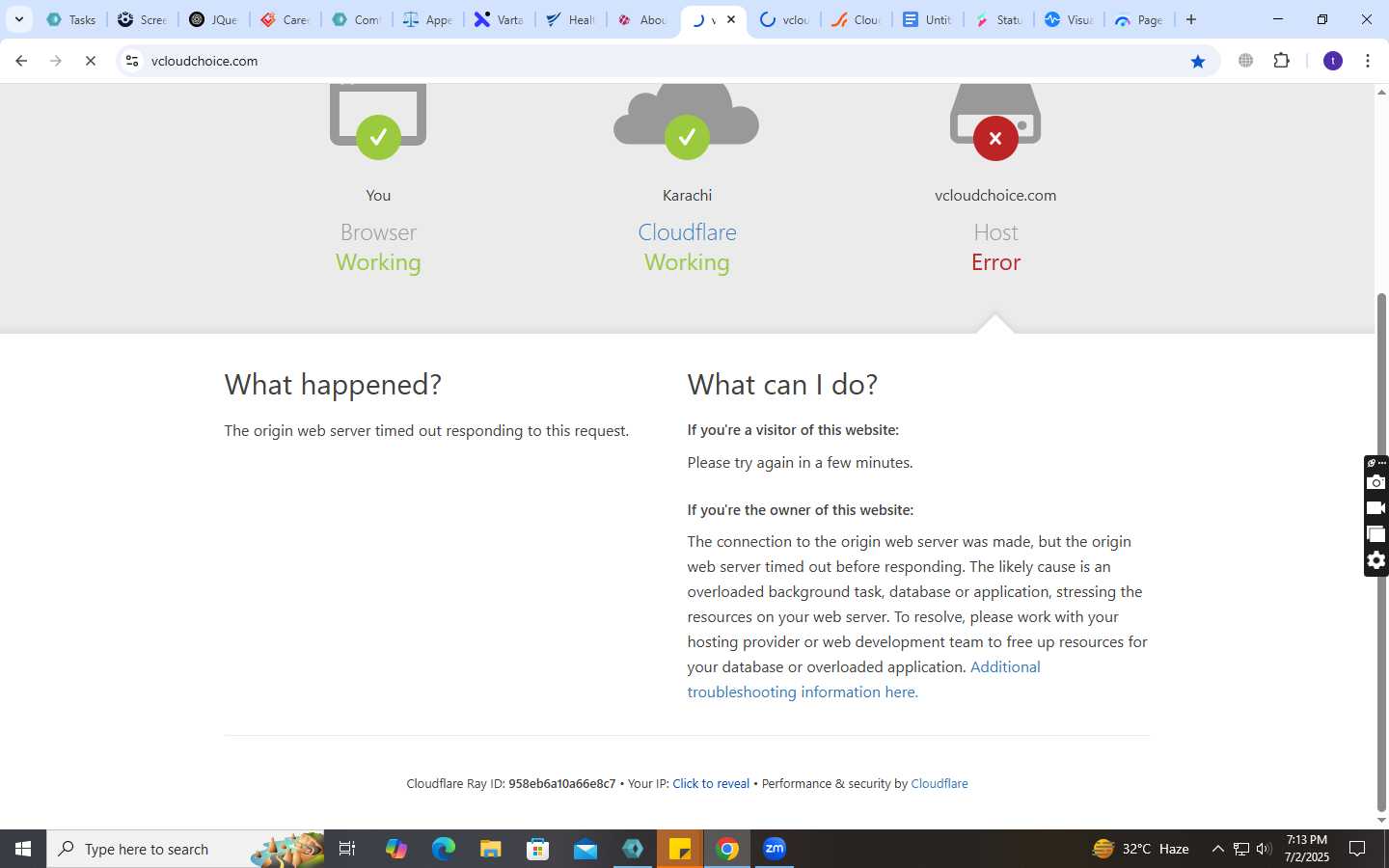The height and width of the screenshot is (868, 1389).
Task: Stop loading with the X button
Action: pos(91,61)
